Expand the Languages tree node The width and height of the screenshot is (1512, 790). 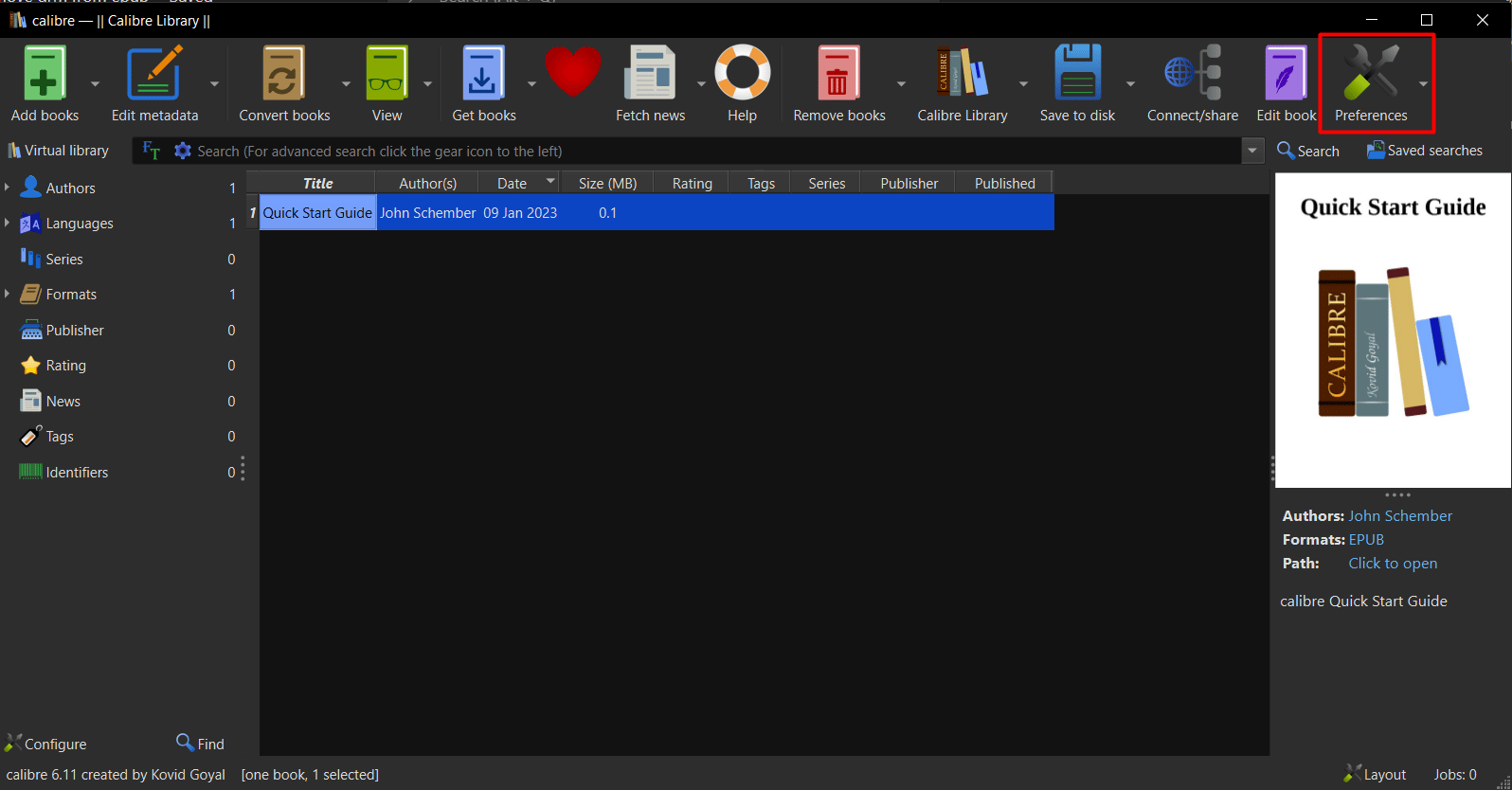click(x=7, y=223)
